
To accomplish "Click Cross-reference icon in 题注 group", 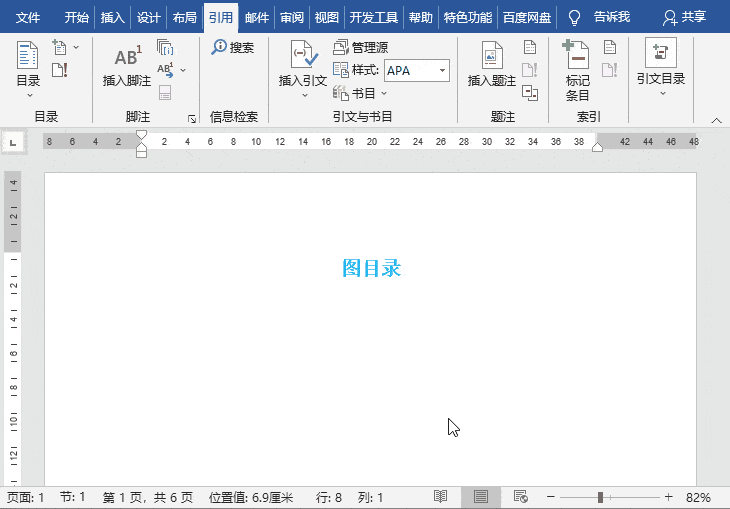I will [530, 92].
